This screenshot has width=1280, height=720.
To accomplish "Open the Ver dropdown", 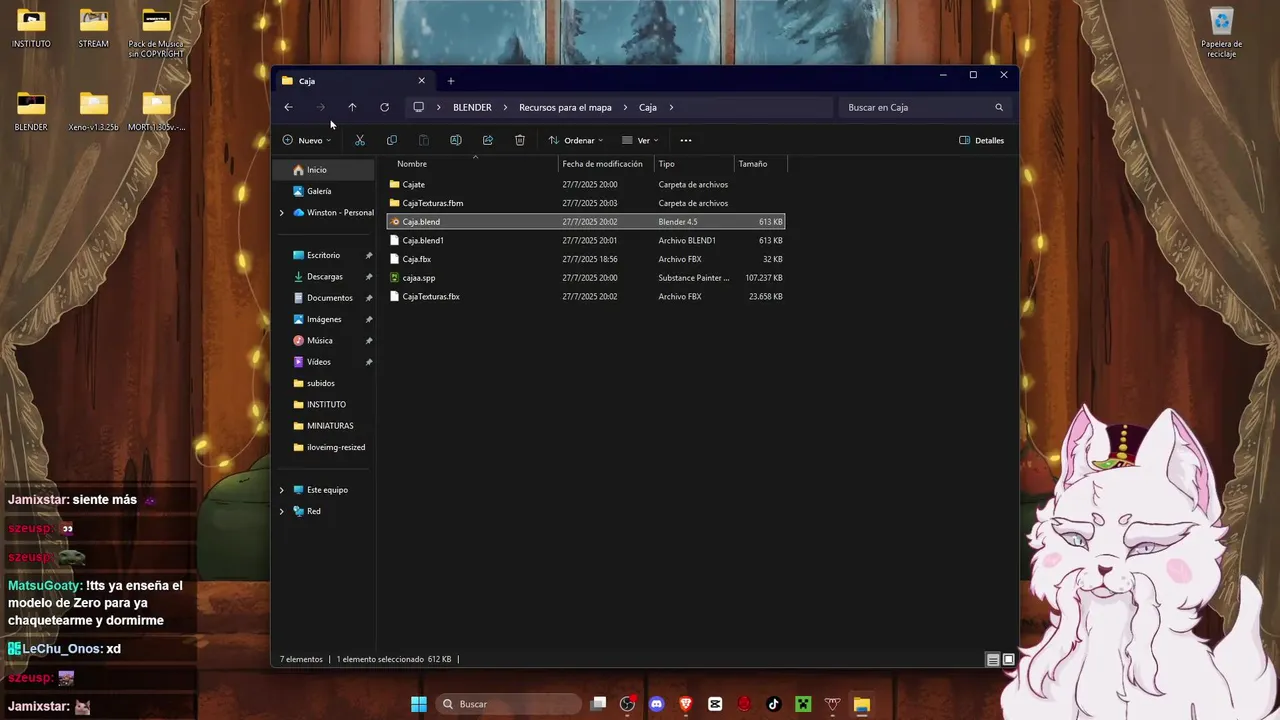I will point(640,140).
